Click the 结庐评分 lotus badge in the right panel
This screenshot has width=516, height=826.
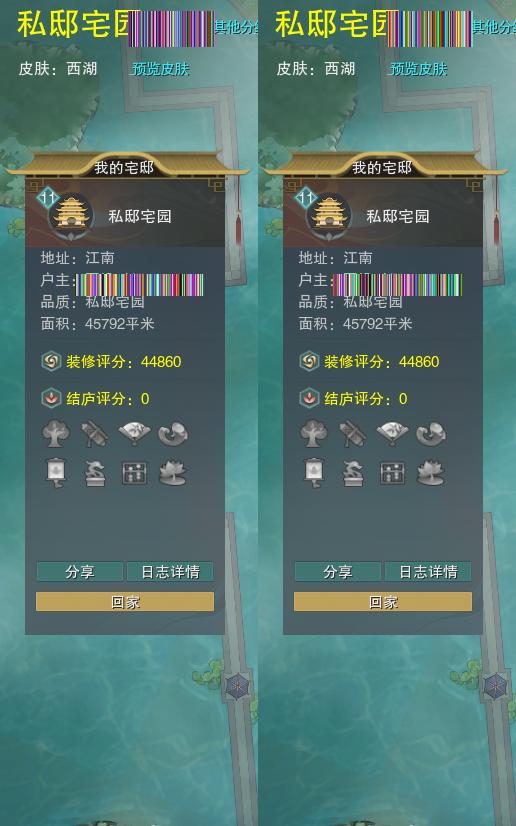[x=309, y=398]
